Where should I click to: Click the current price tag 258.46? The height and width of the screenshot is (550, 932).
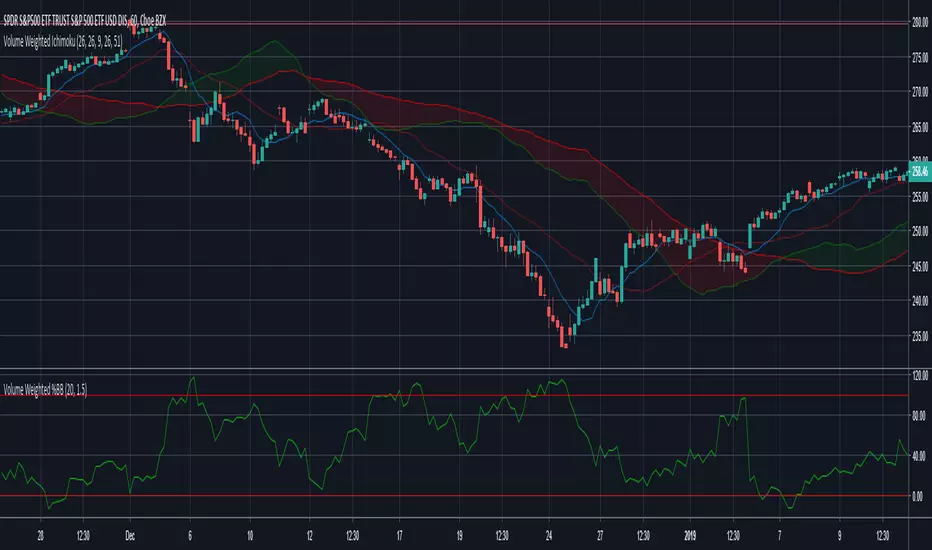click(x=920, y=171)
